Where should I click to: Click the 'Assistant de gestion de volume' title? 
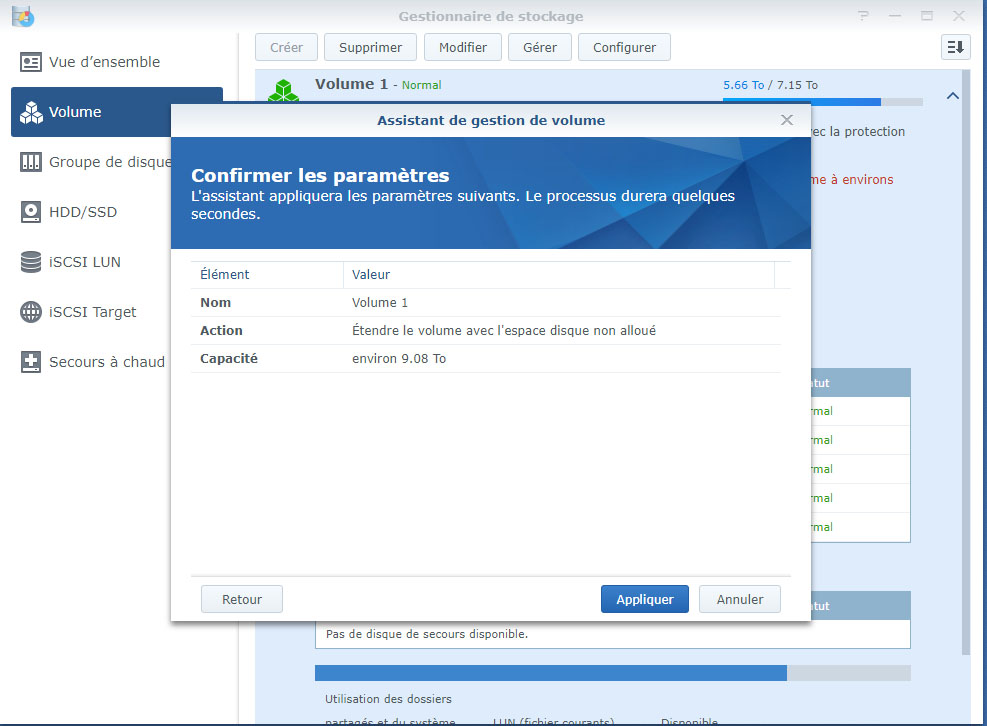491,120
